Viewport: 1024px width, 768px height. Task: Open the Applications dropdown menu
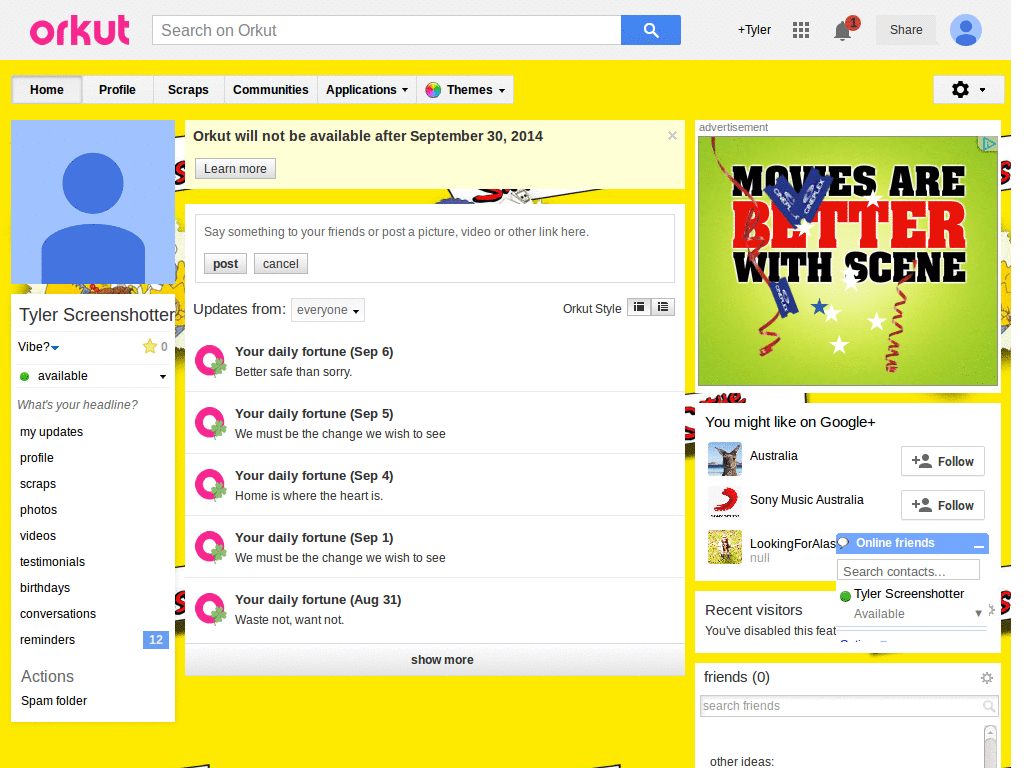tap(367, 90)
